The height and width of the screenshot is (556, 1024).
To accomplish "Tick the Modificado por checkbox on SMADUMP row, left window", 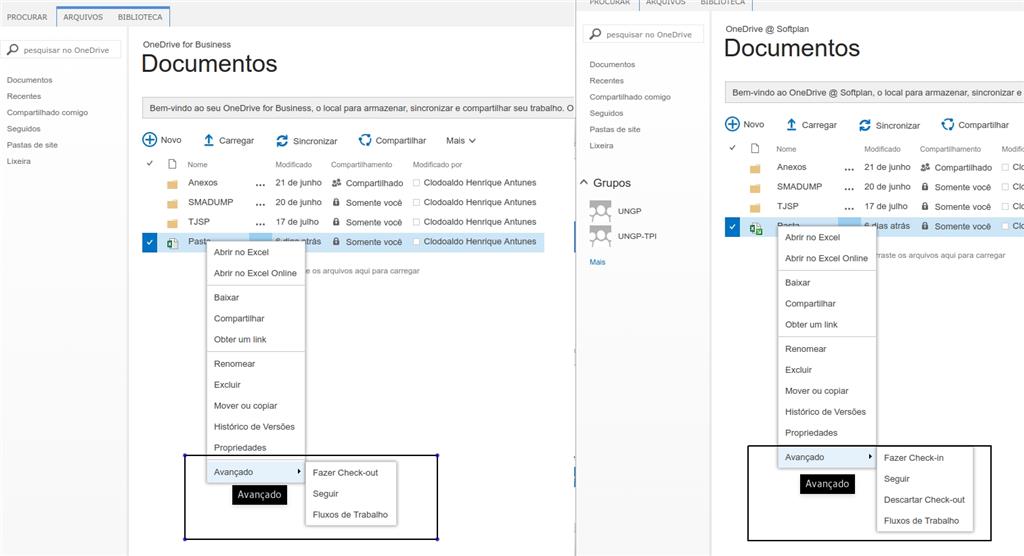I will (x=416, y=203).
